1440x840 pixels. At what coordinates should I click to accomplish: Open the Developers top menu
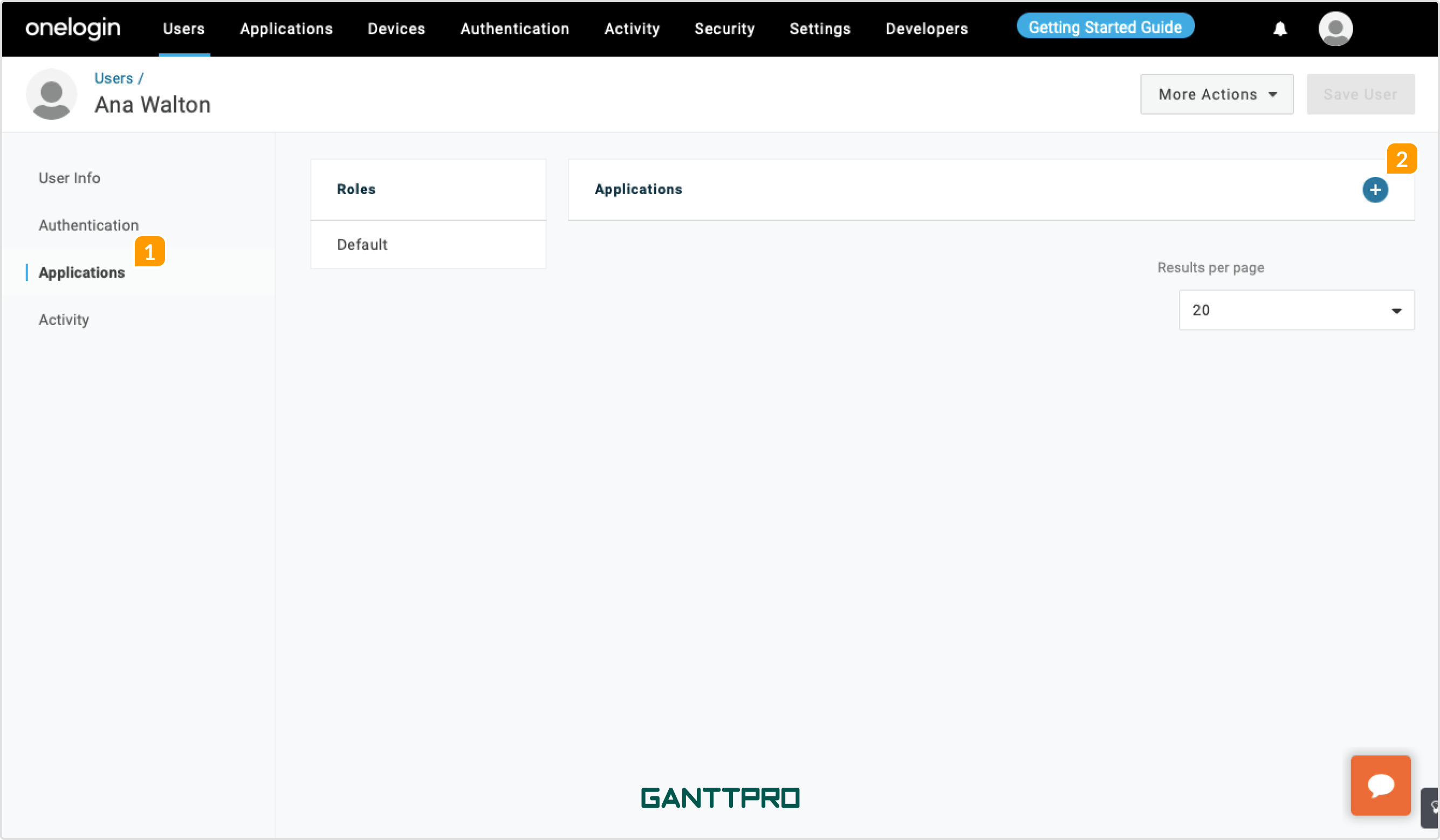tap(927, 29)
